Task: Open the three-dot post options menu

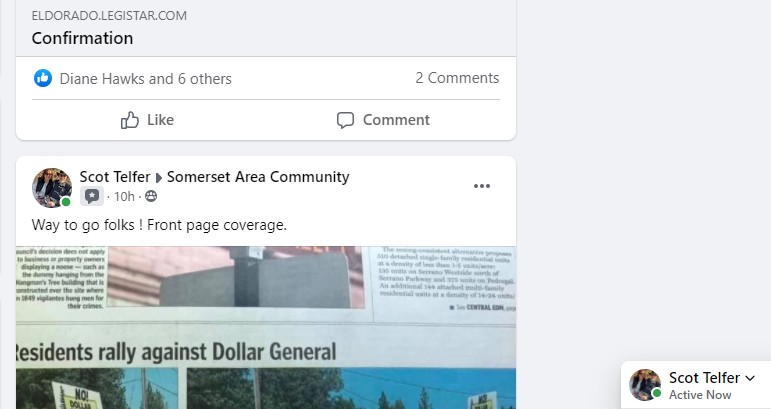Action: (482, 186)
